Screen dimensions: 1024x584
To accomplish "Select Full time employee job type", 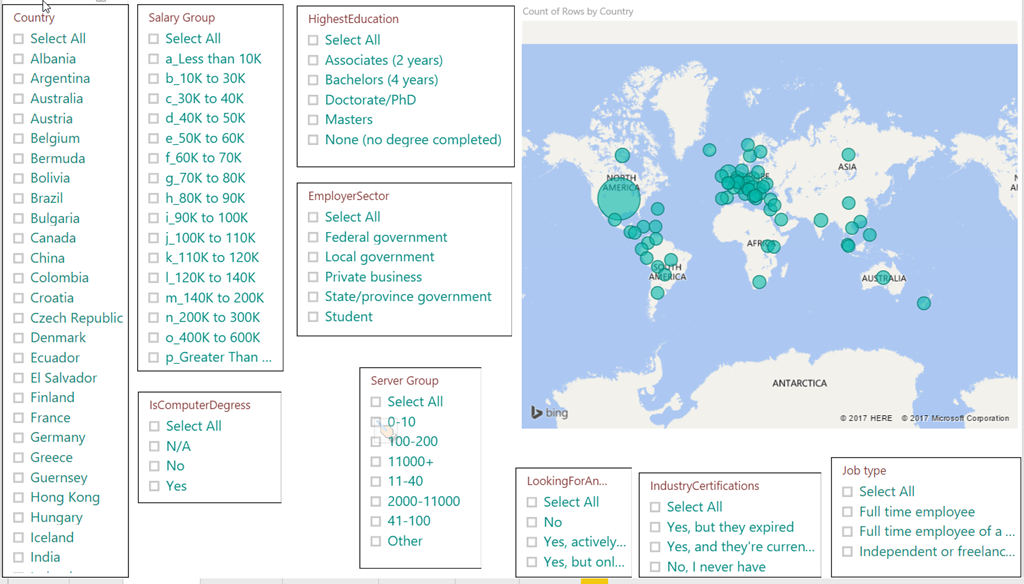I will pos(848,512).
